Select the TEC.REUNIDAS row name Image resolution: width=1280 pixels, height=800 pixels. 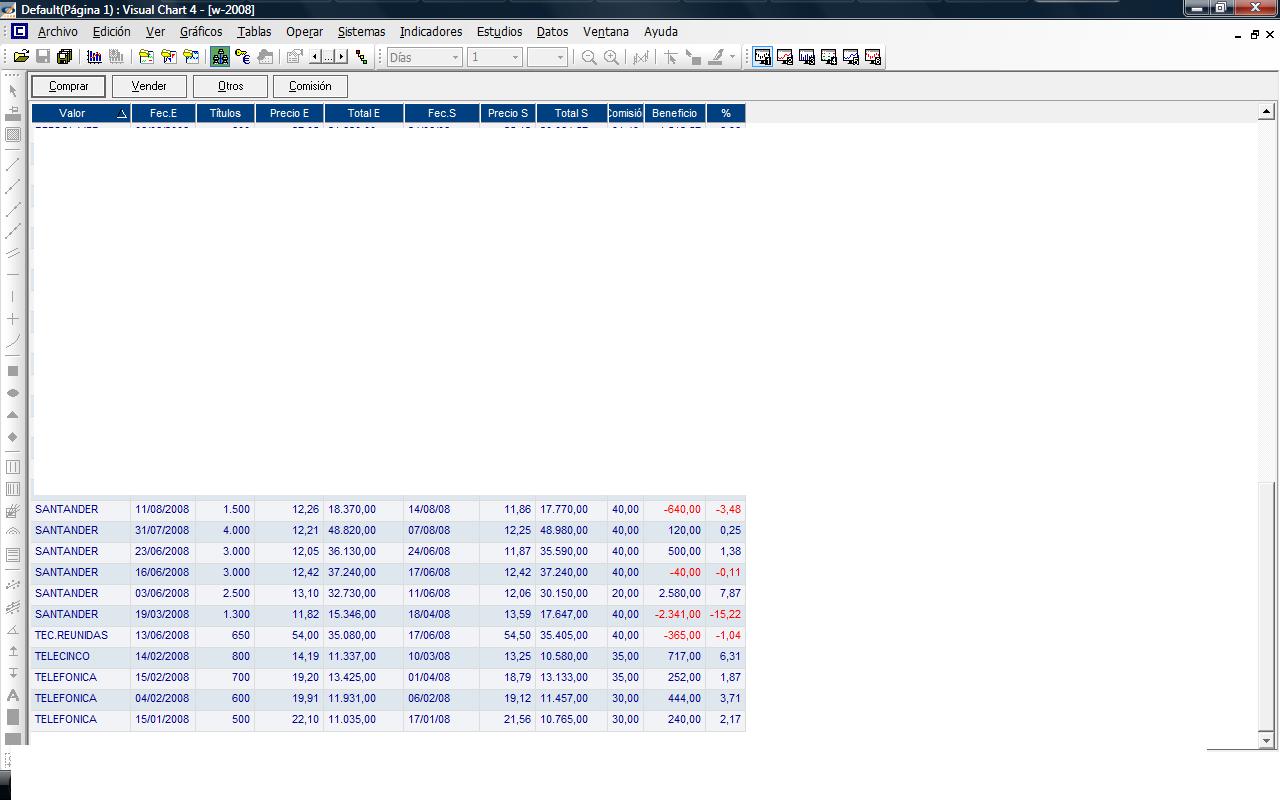point(71,635)
